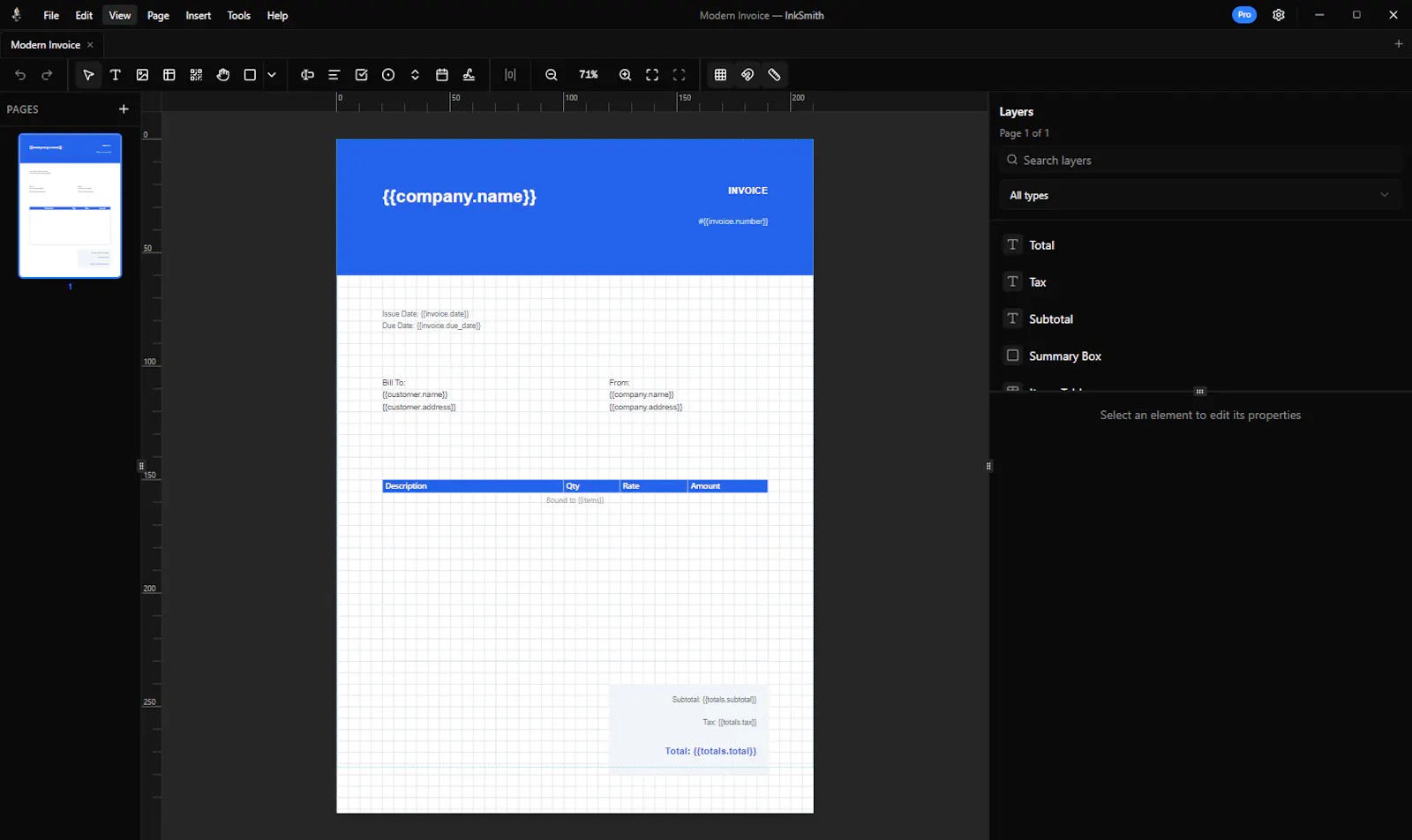Pick the Table tool in toolbar
The height and width of the screenshot is (840, 1412).
coord(169,75)
